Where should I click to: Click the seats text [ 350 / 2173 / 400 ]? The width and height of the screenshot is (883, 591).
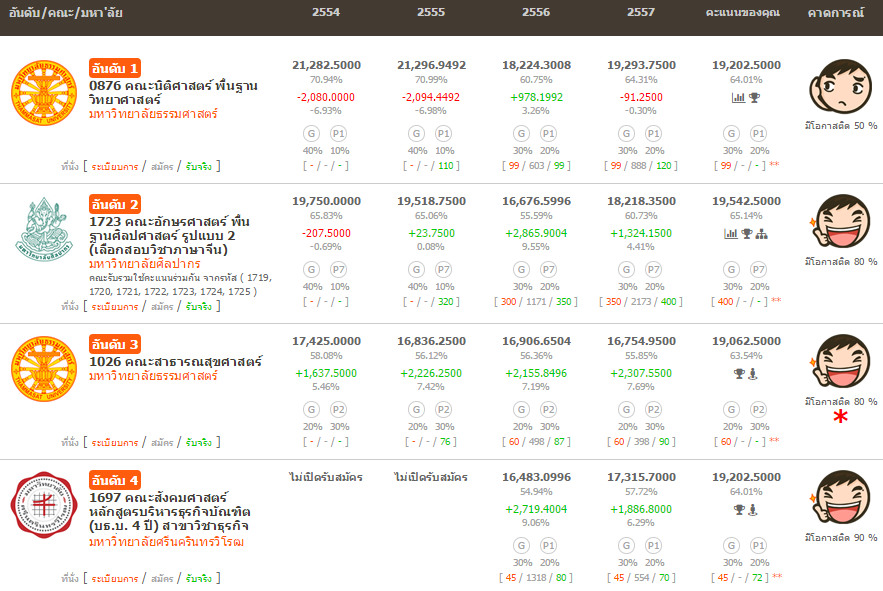click(x=641, y=301)
